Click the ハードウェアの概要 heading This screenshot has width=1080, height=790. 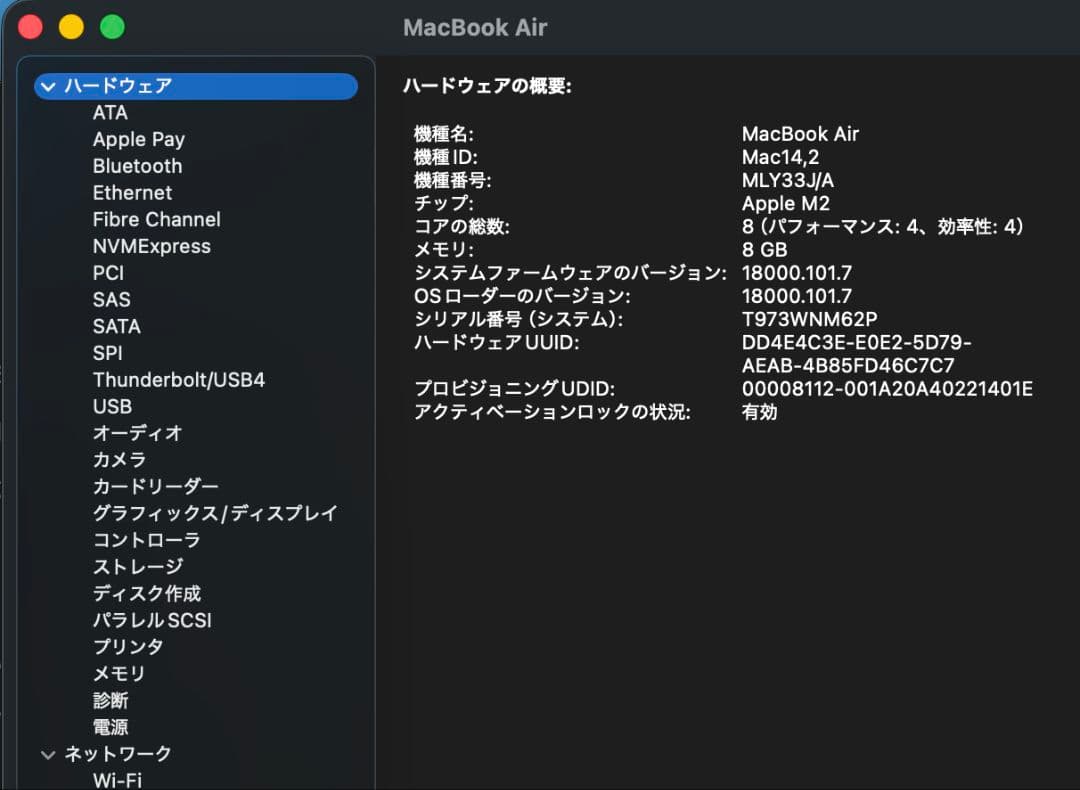click(x=487, y=86)
